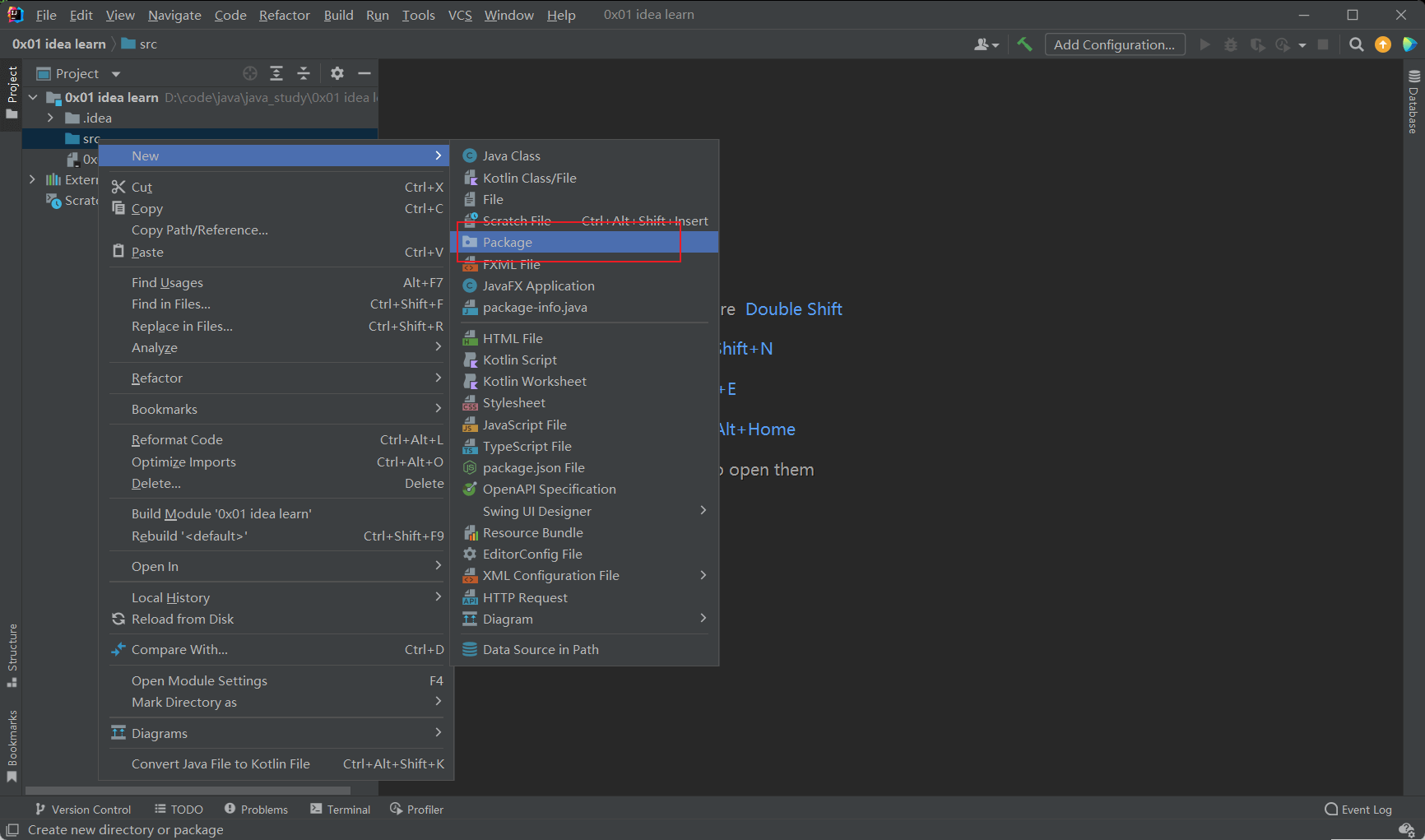1425x840 pixels.
Task: Expand XML Configuration File submenu
Action: coord(584,575)
